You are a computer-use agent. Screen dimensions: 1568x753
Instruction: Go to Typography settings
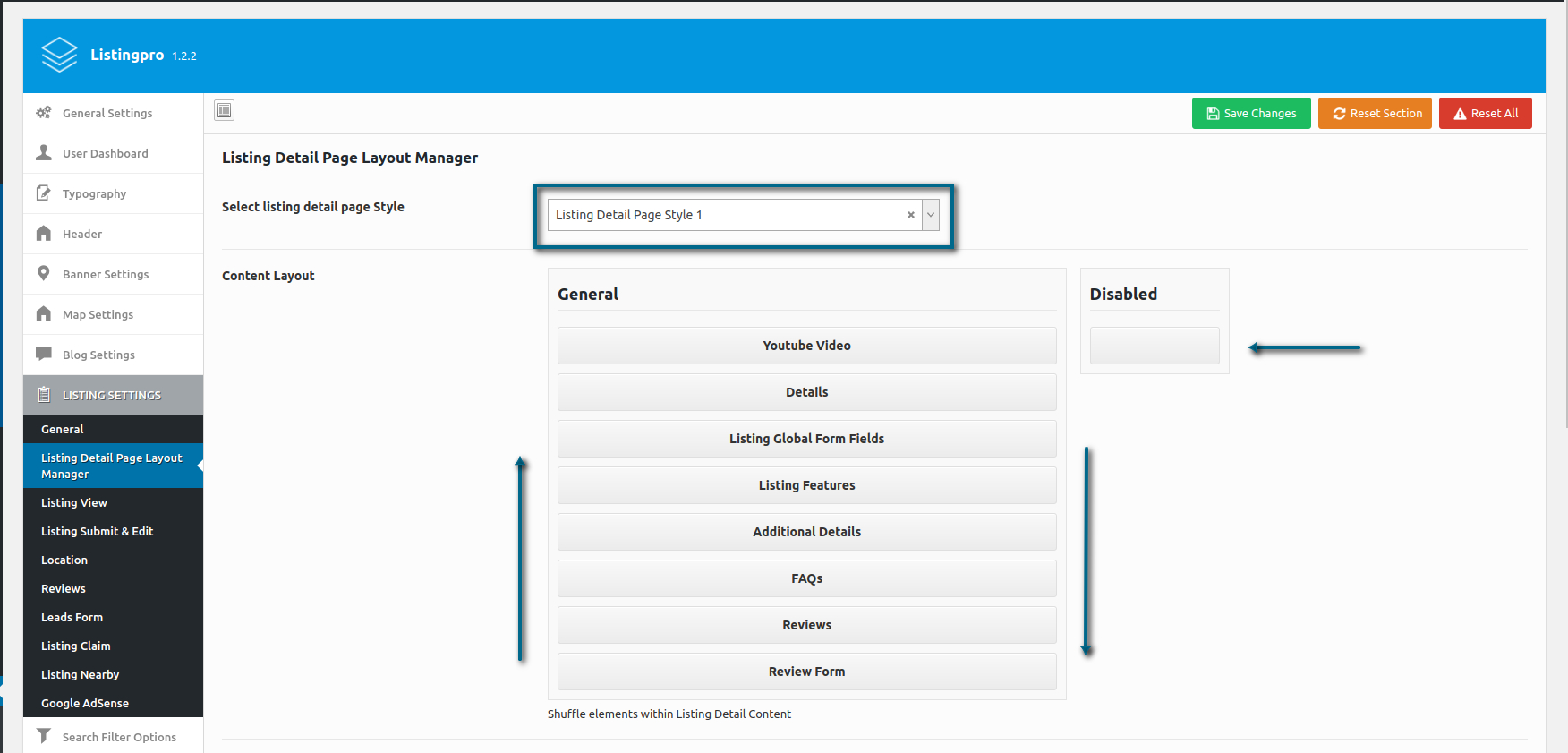[x=114, y=193]
